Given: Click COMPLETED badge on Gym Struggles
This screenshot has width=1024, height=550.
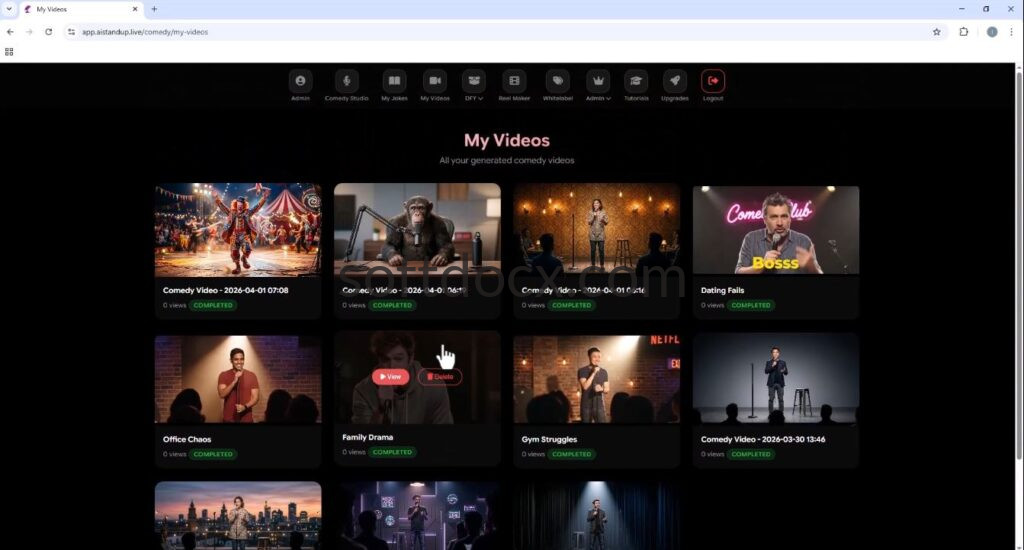Looking at the screenshot, I should tap(571, 454).
